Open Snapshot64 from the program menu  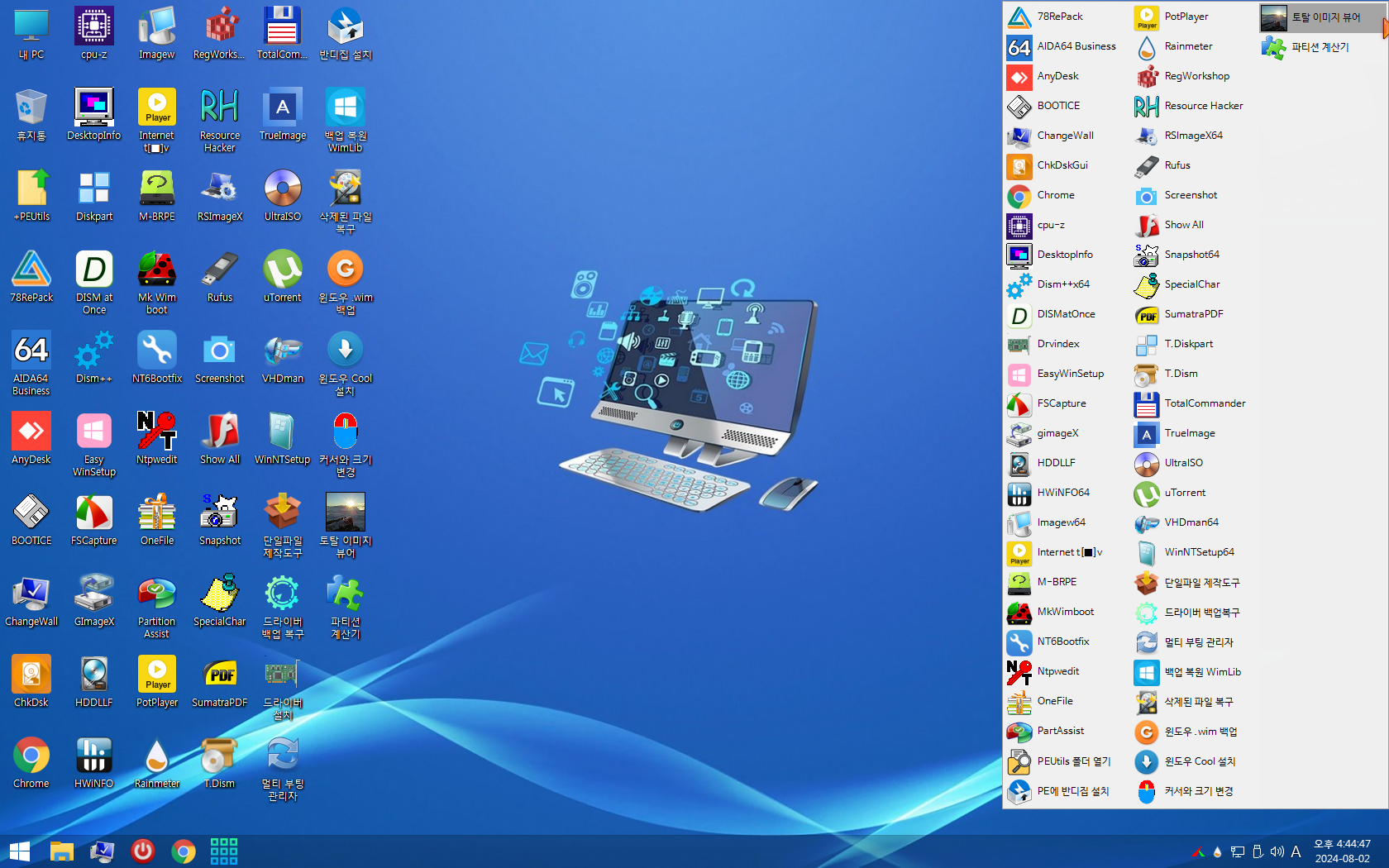click(x=1194, y=255)
